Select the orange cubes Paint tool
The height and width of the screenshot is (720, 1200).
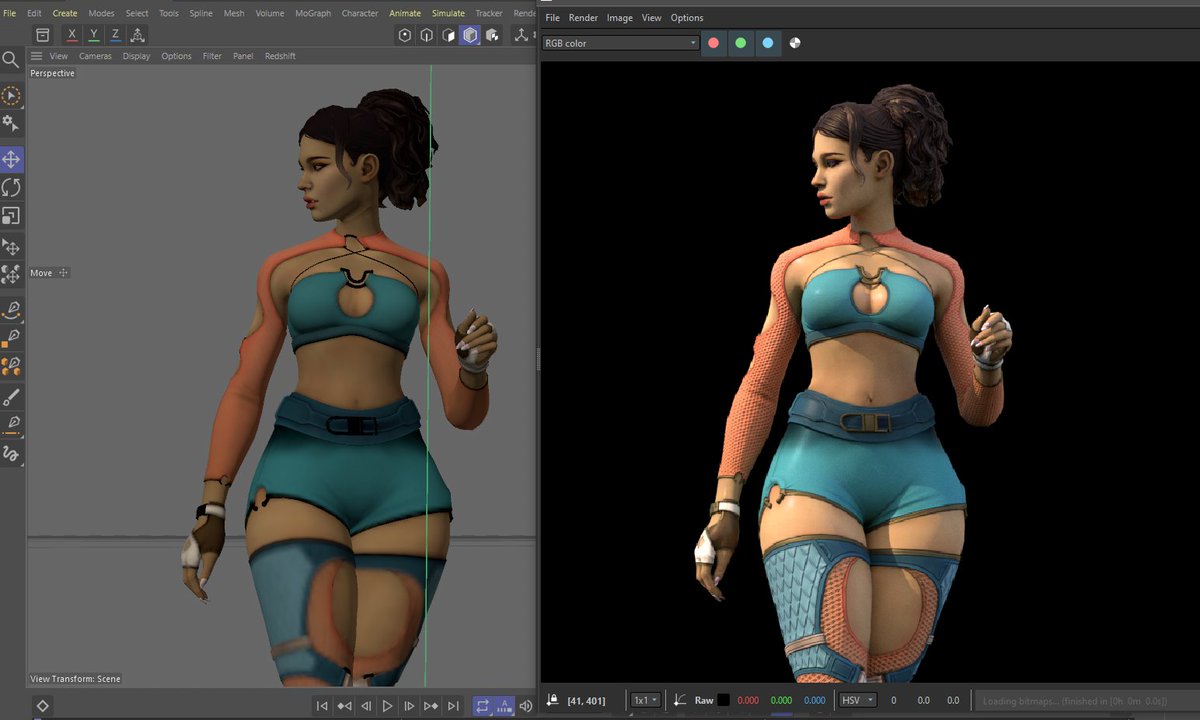11,366
